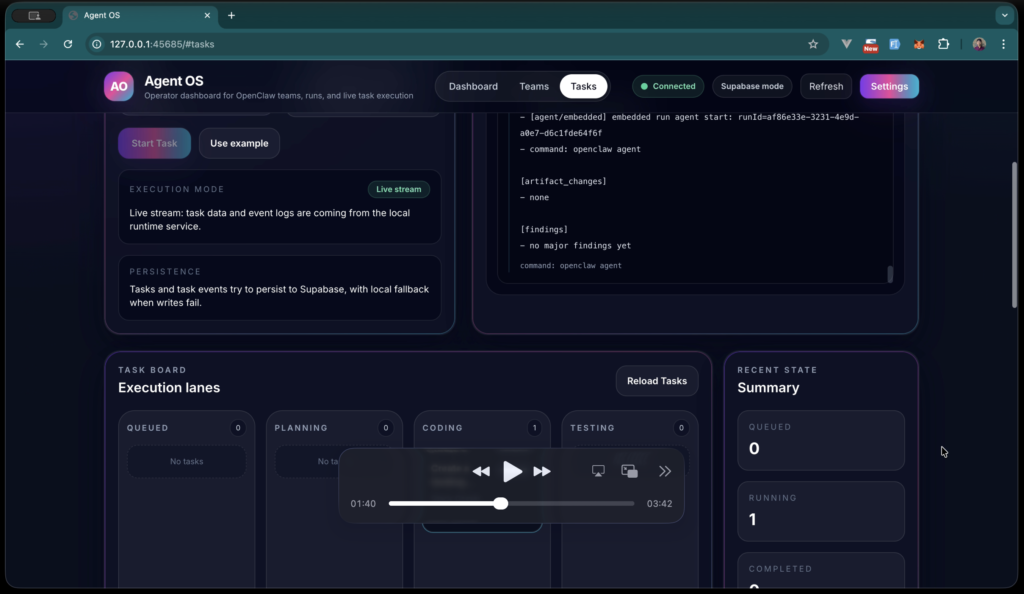The height and width of the screenshot is (594, 1024).
Task: Expand the double-chevron menu on the media player
Action: [665, 470]
